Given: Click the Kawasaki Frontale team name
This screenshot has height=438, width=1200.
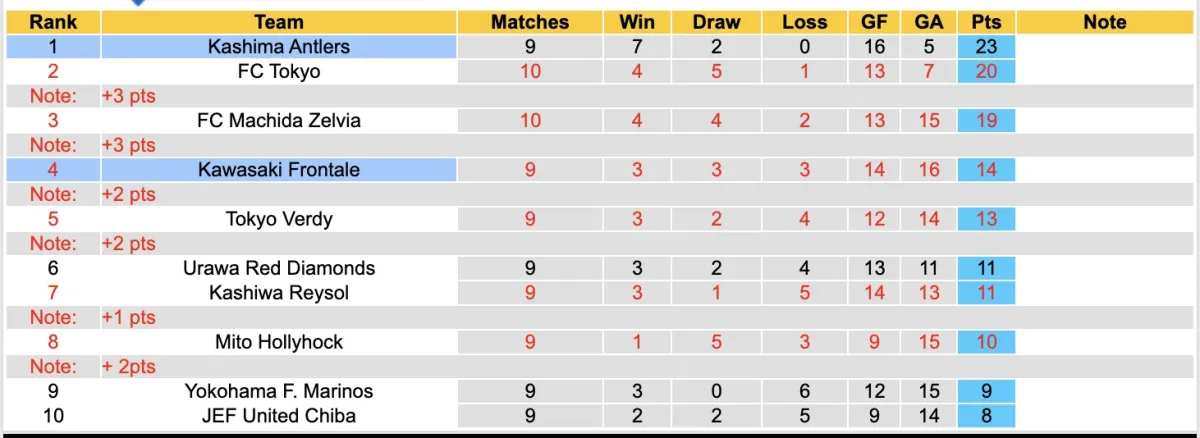Looking at the screenshot, I should (279, 170).
